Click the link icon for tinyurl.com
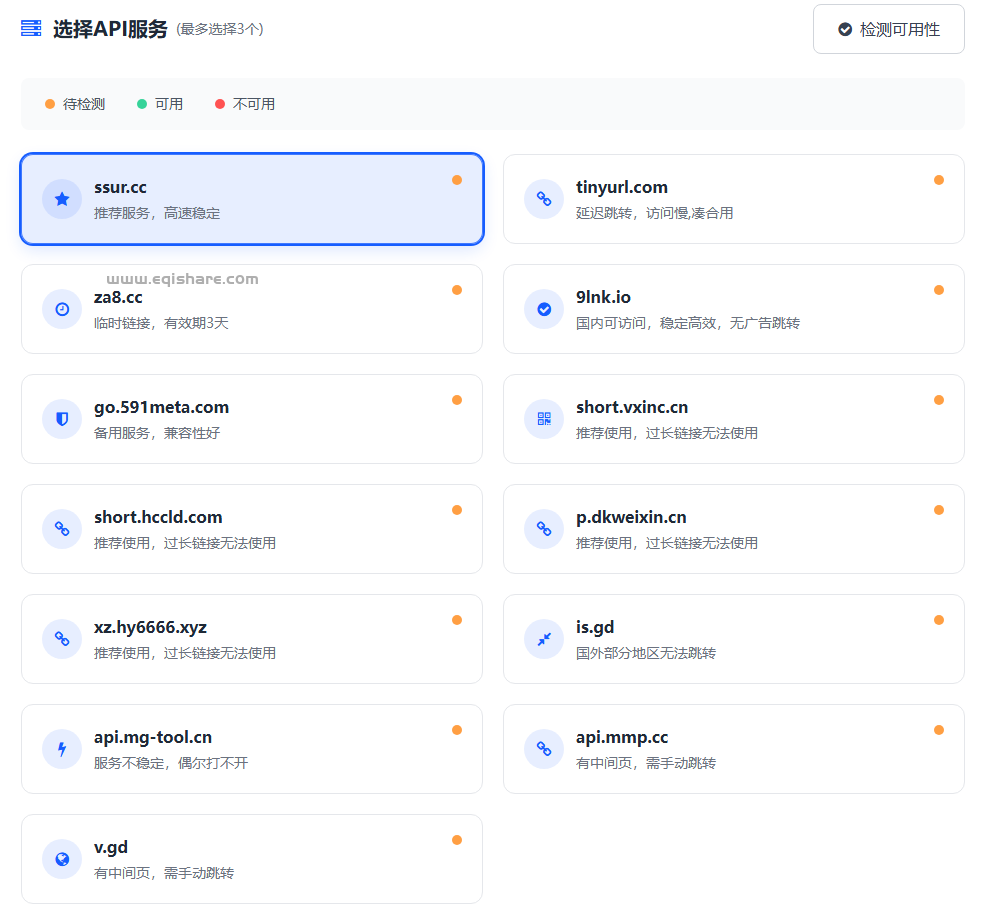The image size is (989, 904). pos(544,199)
